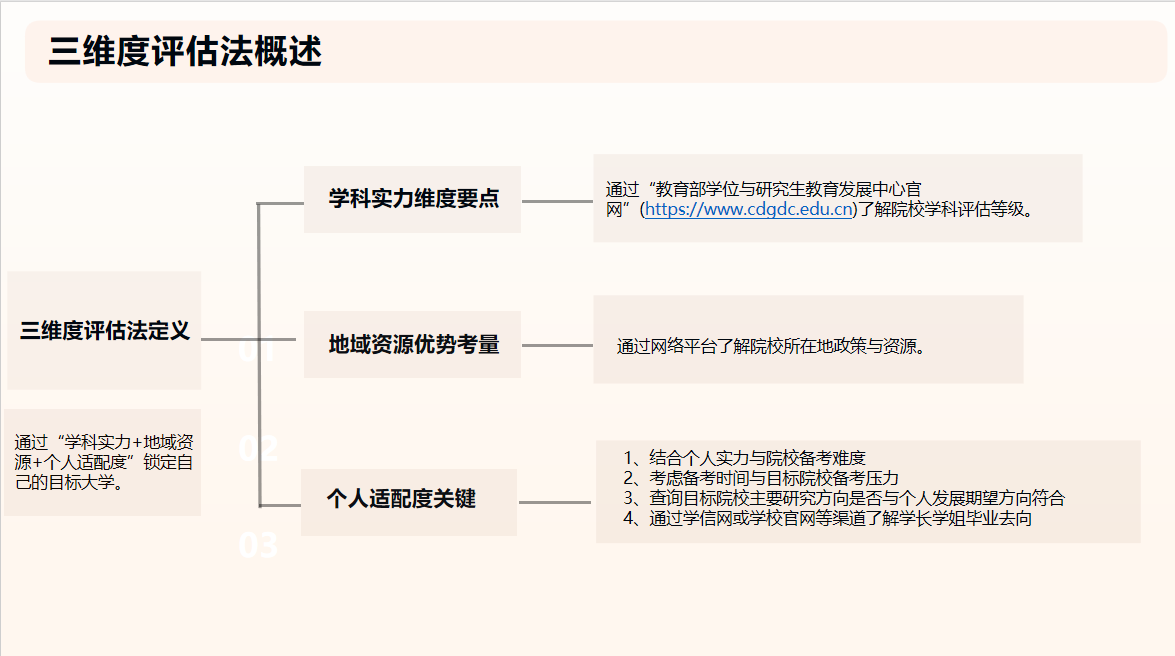Select the 三维度评估法定义 box

(x=105, y=331)
